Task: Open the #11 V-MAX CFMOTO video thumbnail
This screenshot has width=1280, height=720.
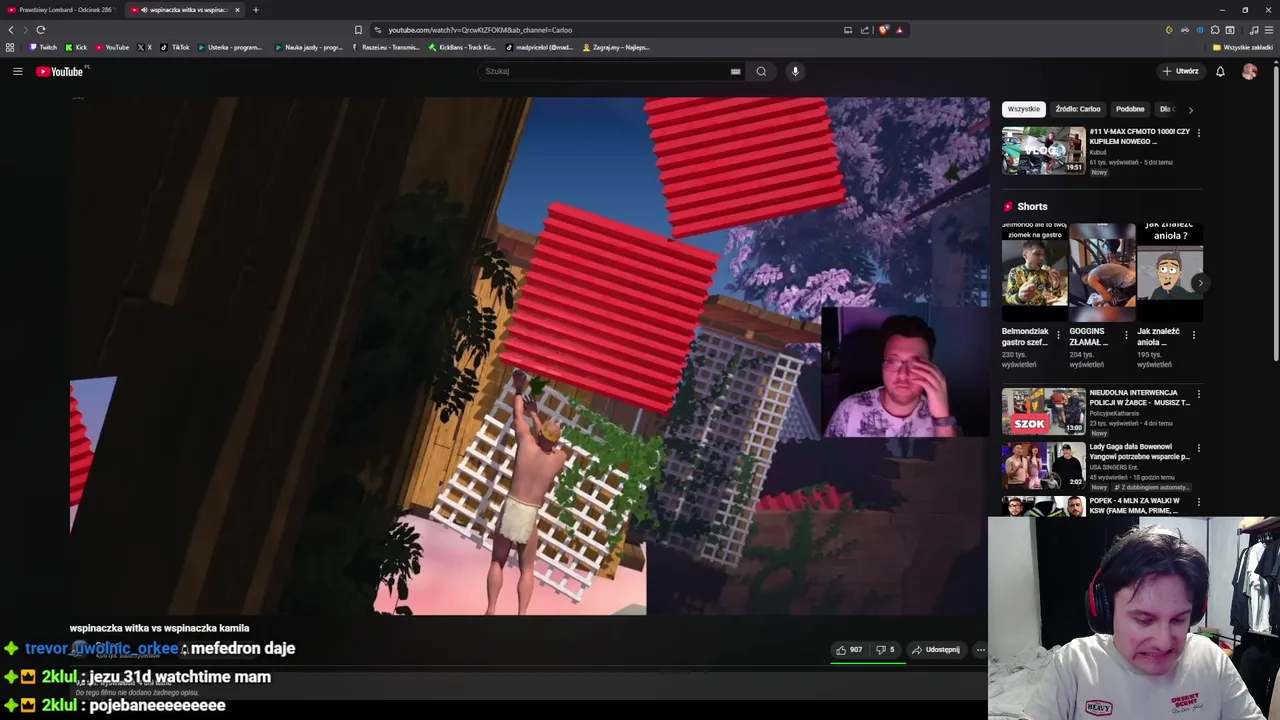Action: point(1043,150)
